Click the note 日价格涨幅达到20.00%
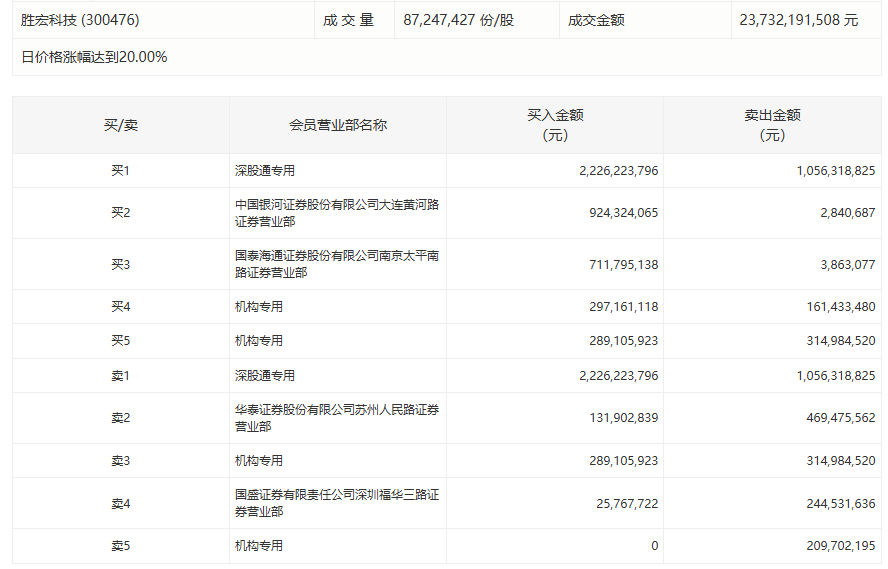This screenshot has width=888, height=569. click(x=94, y=57)
